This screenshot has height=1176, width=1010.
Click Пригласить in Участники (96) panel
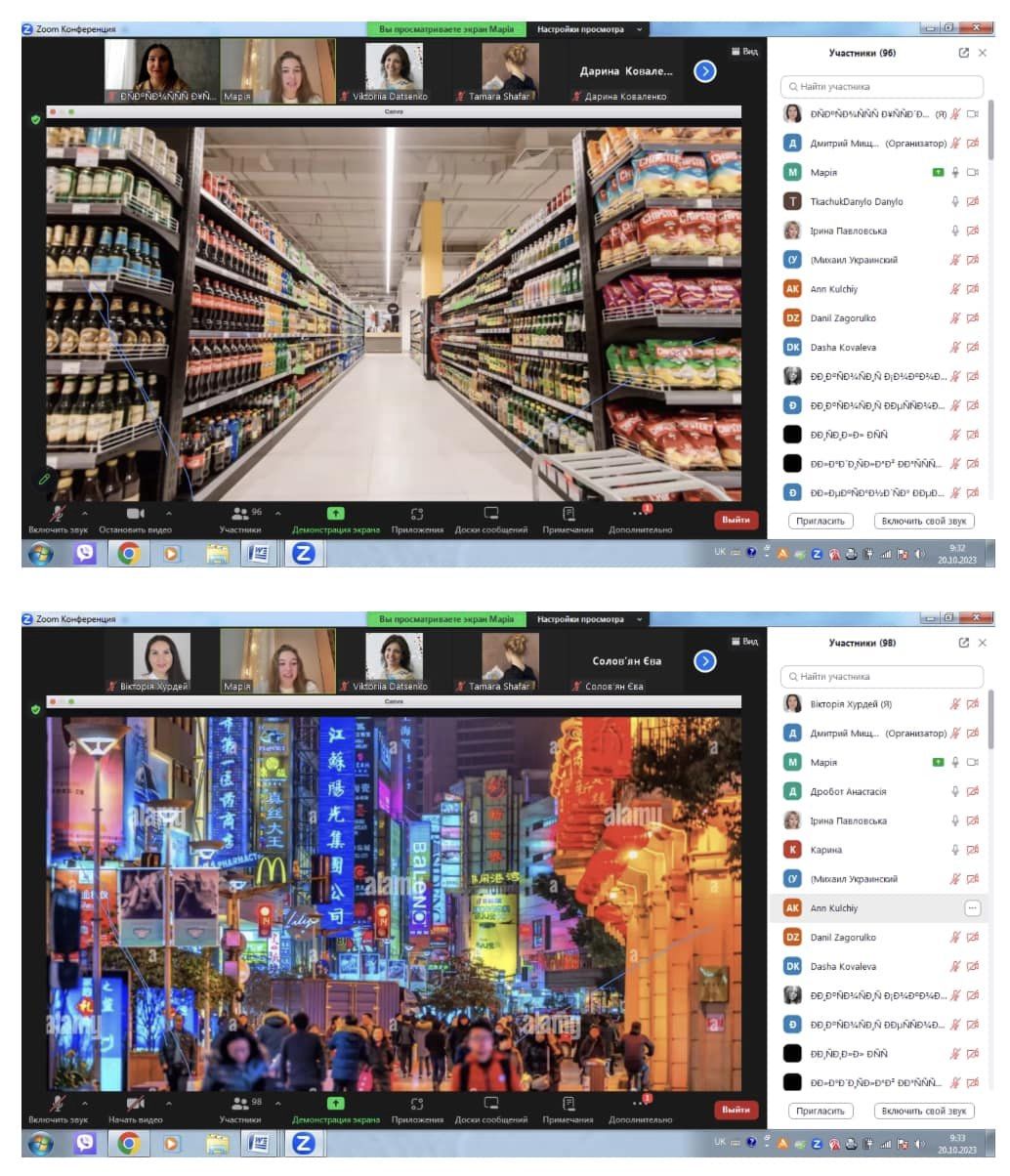(821, 522)
